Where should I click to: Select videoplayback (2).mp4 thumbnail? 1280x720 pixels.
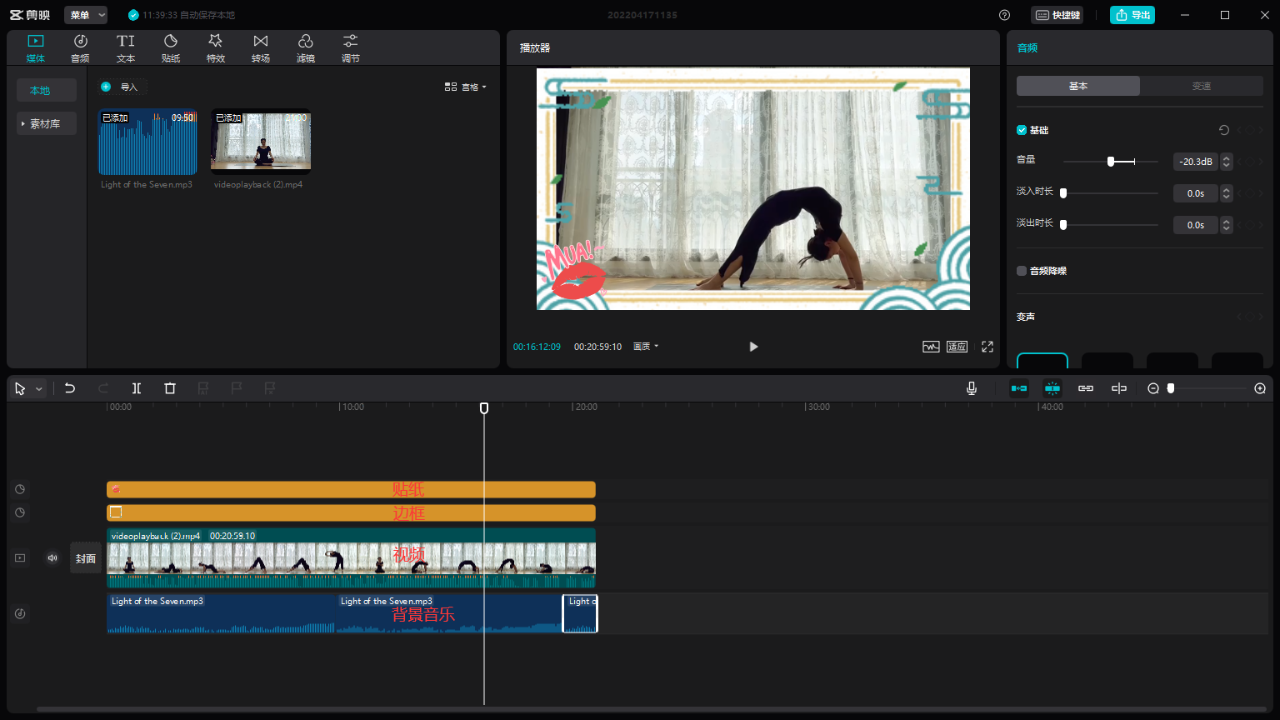(261, 142)
